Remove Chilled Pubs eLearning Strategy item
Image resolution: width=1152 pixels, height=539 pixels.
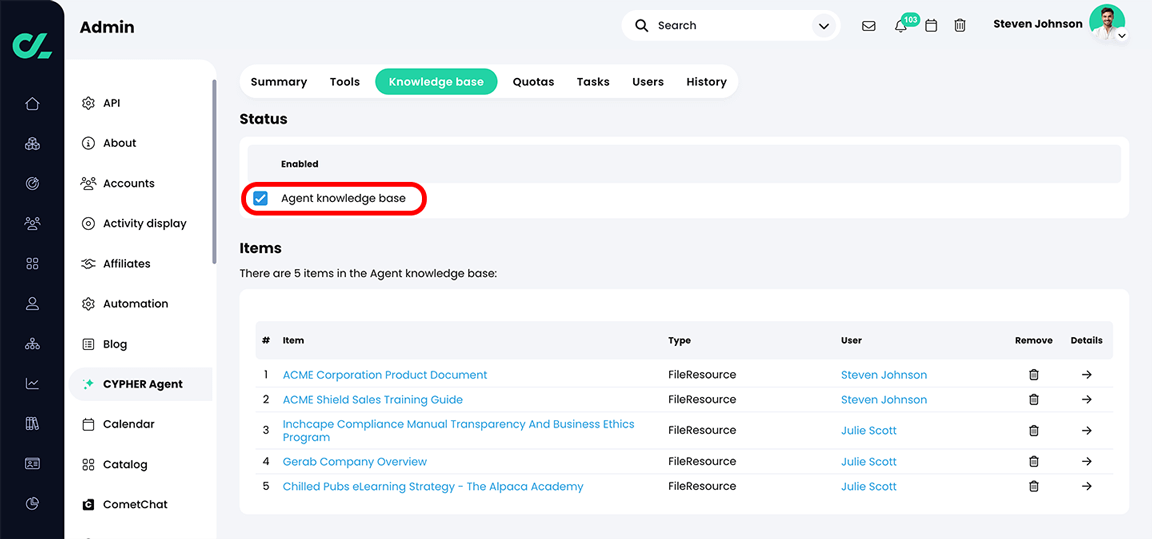coord(1034,486)
